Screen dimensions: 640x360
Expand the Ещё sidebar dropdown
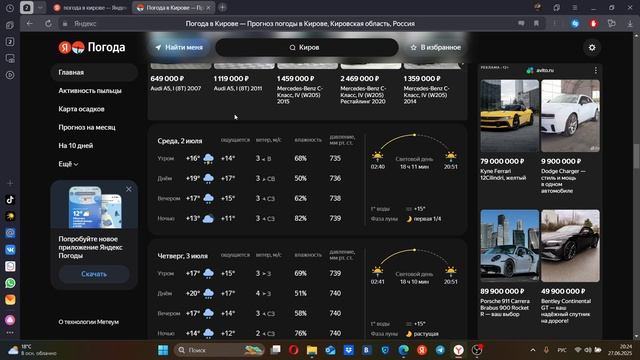pyautogui.click(x=68, y=164)
